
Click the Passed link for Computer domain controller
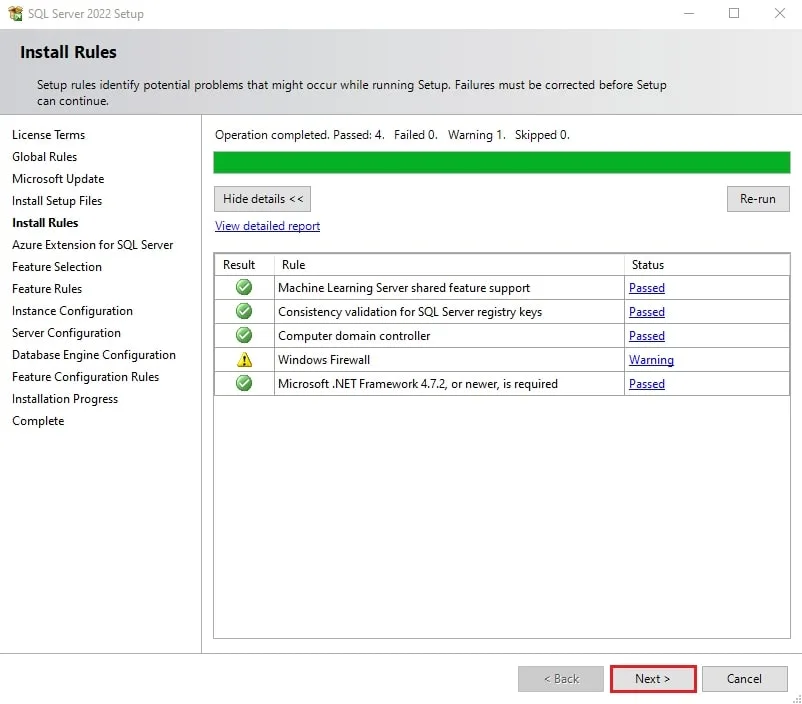646,335
